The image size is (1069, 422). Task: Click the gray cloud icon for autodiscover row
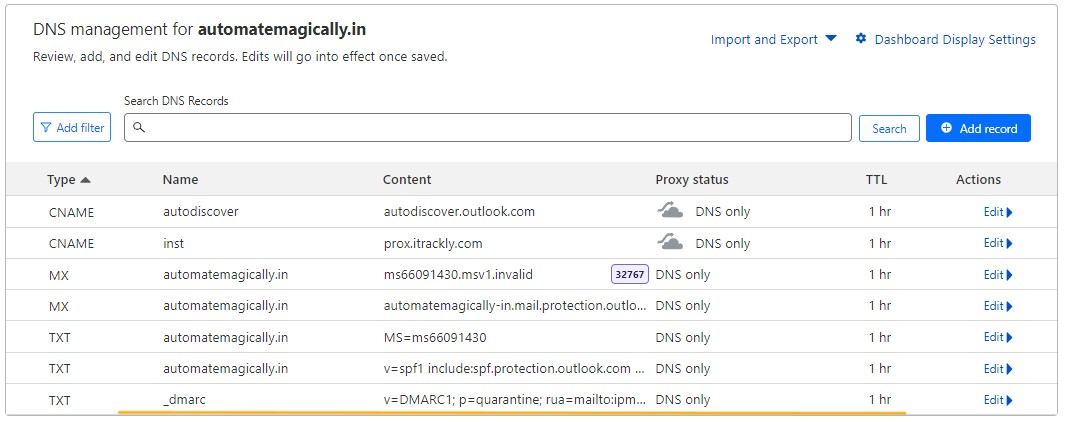670,211
